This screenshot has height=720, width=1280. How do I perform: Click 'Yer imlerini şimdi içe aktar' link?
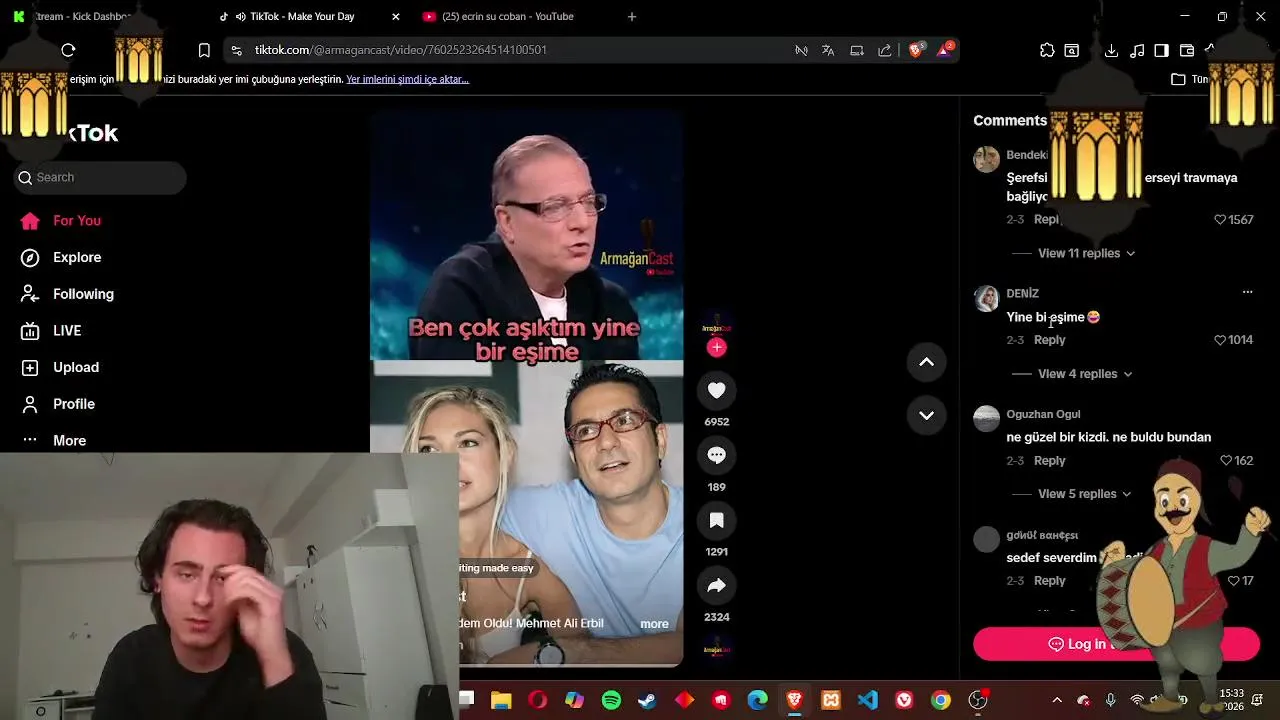(407, 79)
